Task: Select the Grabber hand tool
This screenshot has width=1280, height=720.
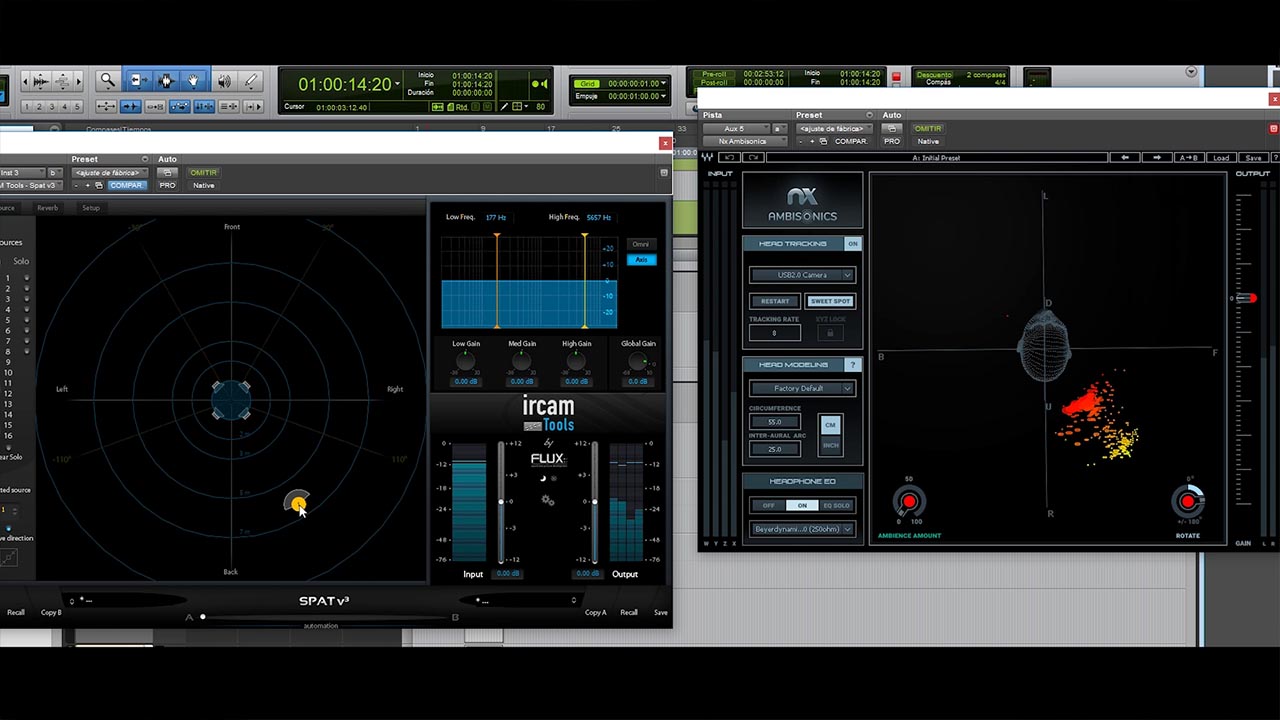Action: 194,81
